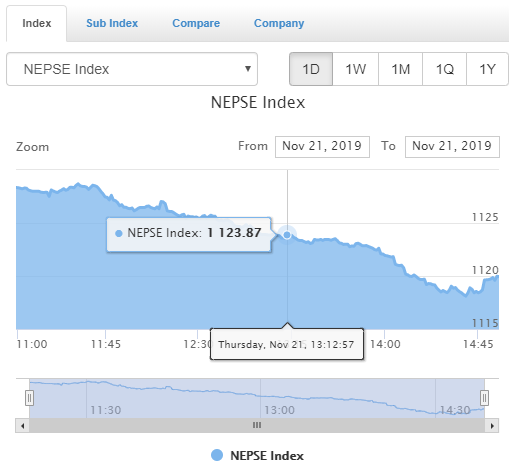Click the 1 123.87 tooltip value
This screenshot has height=465, width=513.
point(234,233)
